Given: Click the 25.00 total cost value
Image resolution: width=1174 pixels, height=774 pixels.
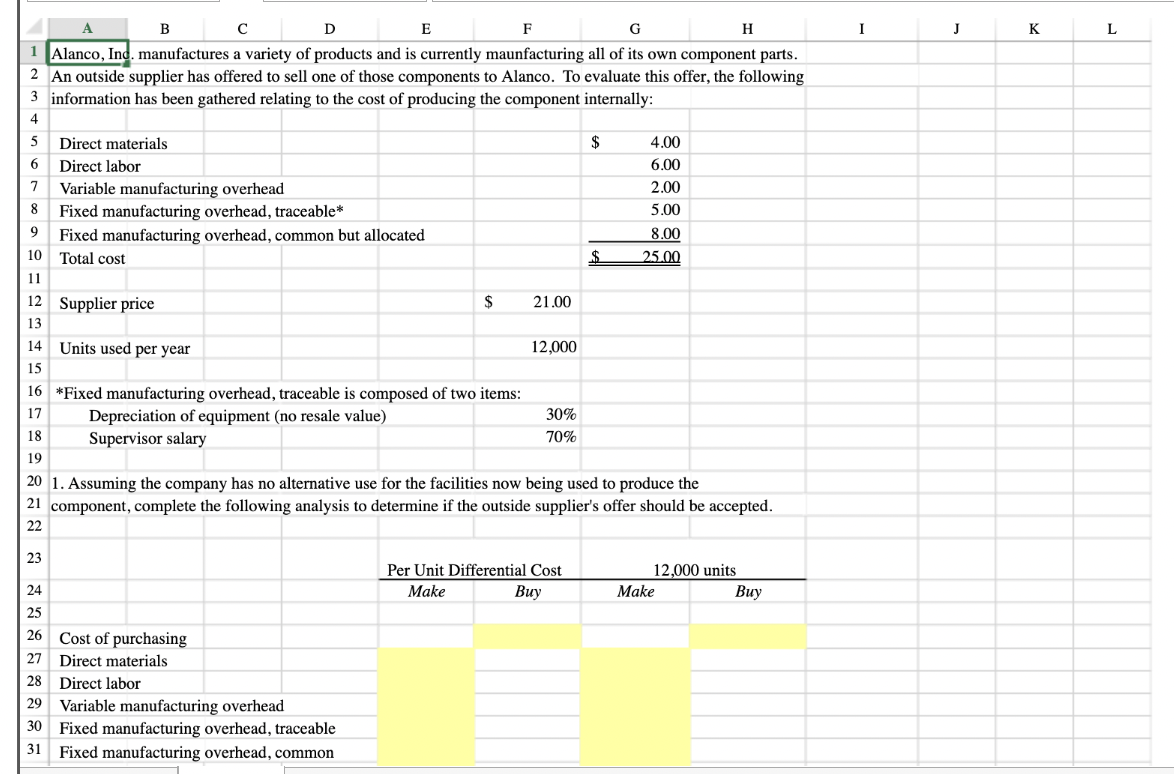Looking at the screenshot, I should click(661, 257).
